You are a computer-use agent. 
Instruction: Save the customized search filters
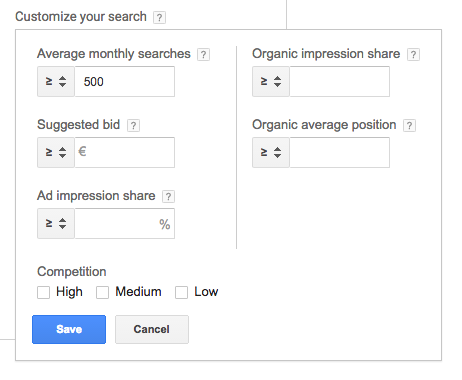(x=69, y=329)
